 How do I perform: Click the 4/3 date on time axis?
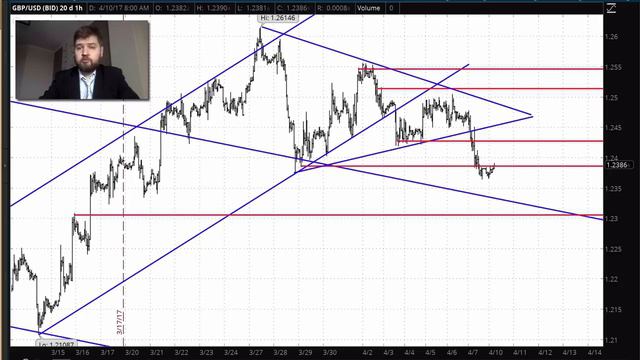[388, 352]
